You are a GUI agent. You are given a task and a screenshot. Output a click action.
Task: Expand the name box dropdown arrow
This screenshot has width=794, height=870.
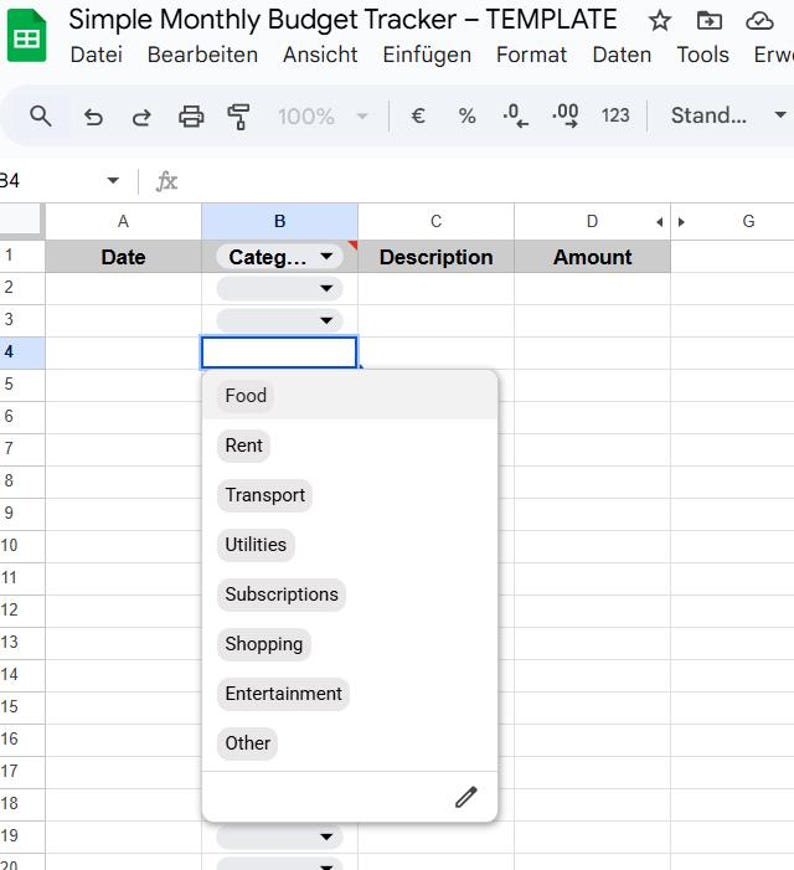pos(113,180)
